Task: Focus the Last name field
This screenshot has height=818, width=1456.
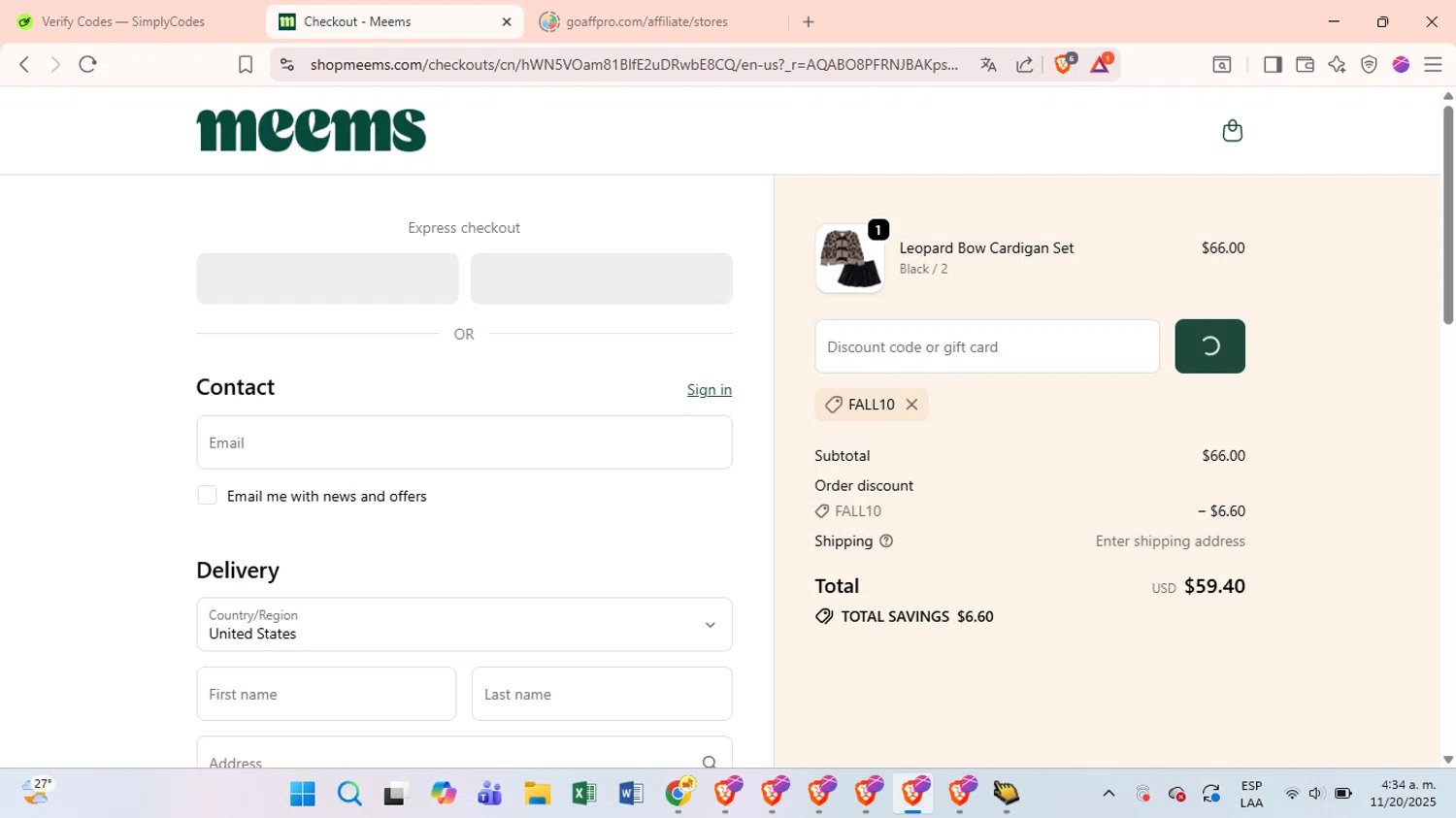Action: coord(602,694)
